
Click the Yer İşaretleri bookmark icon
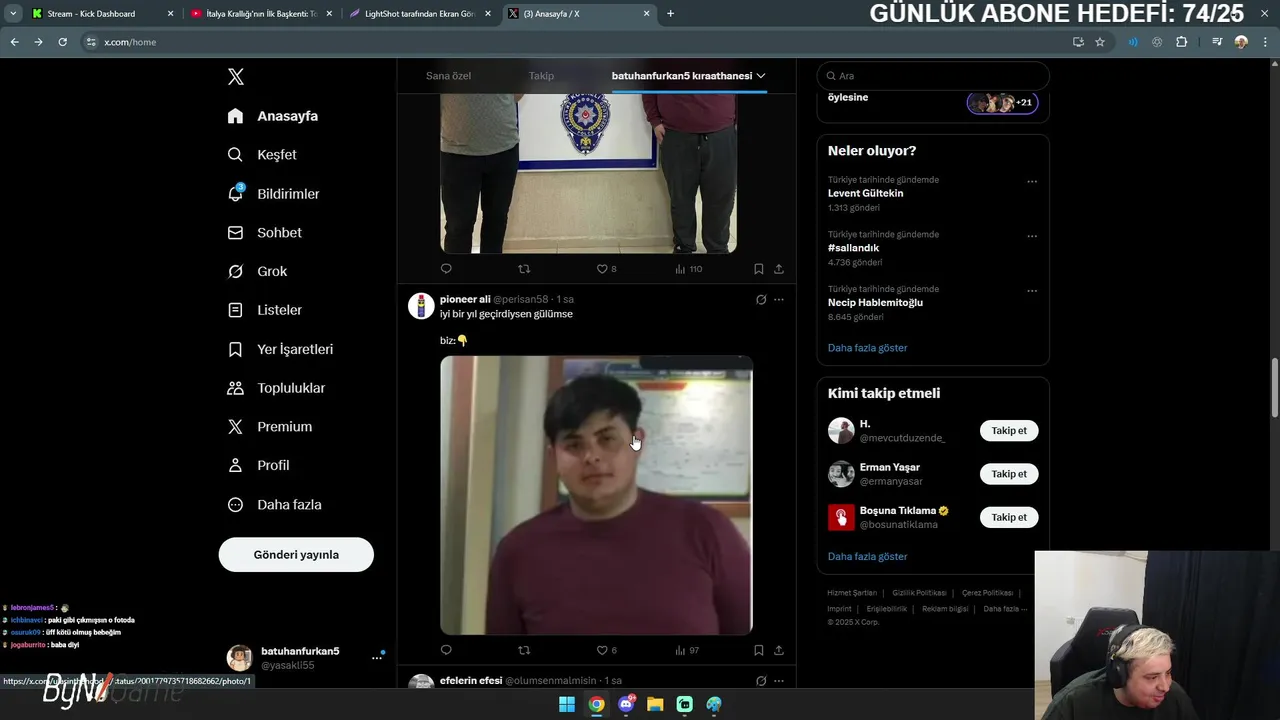coord(235,349)
